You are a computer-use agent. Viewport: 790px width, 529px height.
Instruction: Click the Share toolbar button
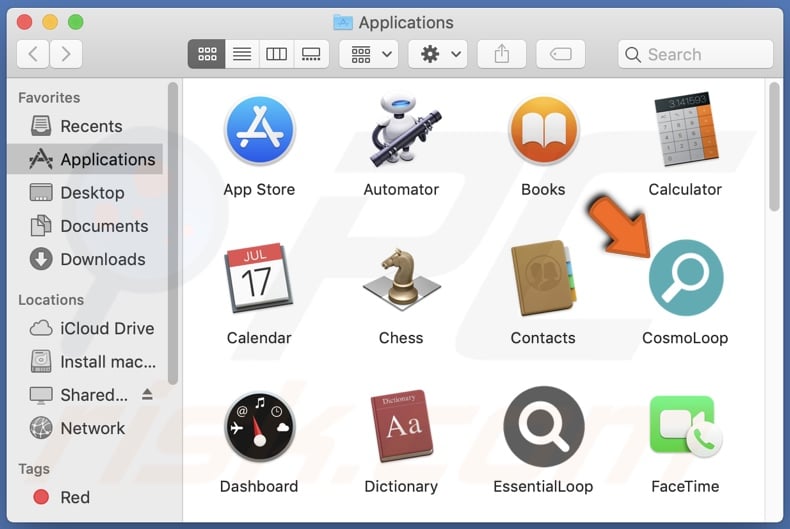pyautogui.click(x=501, y=54)
